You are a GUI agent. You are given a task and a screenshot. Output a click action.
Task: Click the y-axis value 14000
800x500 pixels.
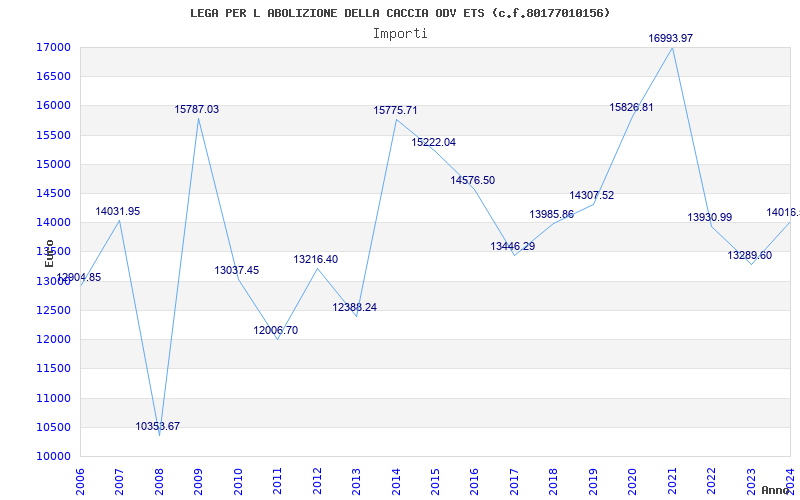coord(53,222)
